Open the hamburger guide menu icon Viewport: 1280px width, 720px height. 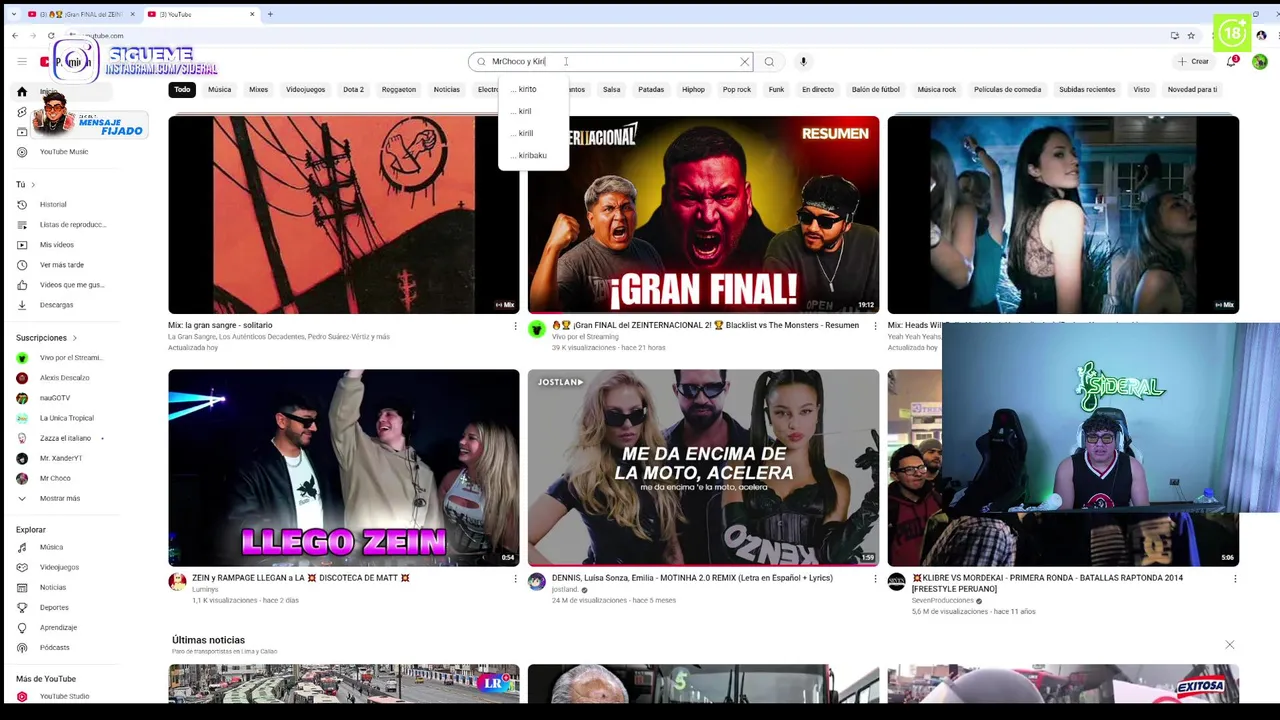pos(22,62)
